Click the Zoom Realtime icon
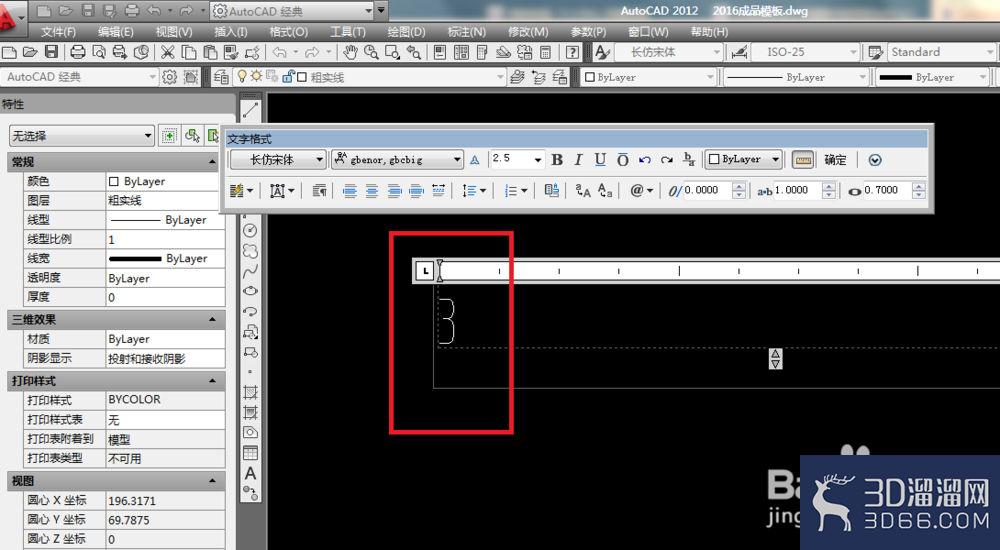Viewport: 1000px width, 550px height. pyautogui.click(x=371, y=52)
